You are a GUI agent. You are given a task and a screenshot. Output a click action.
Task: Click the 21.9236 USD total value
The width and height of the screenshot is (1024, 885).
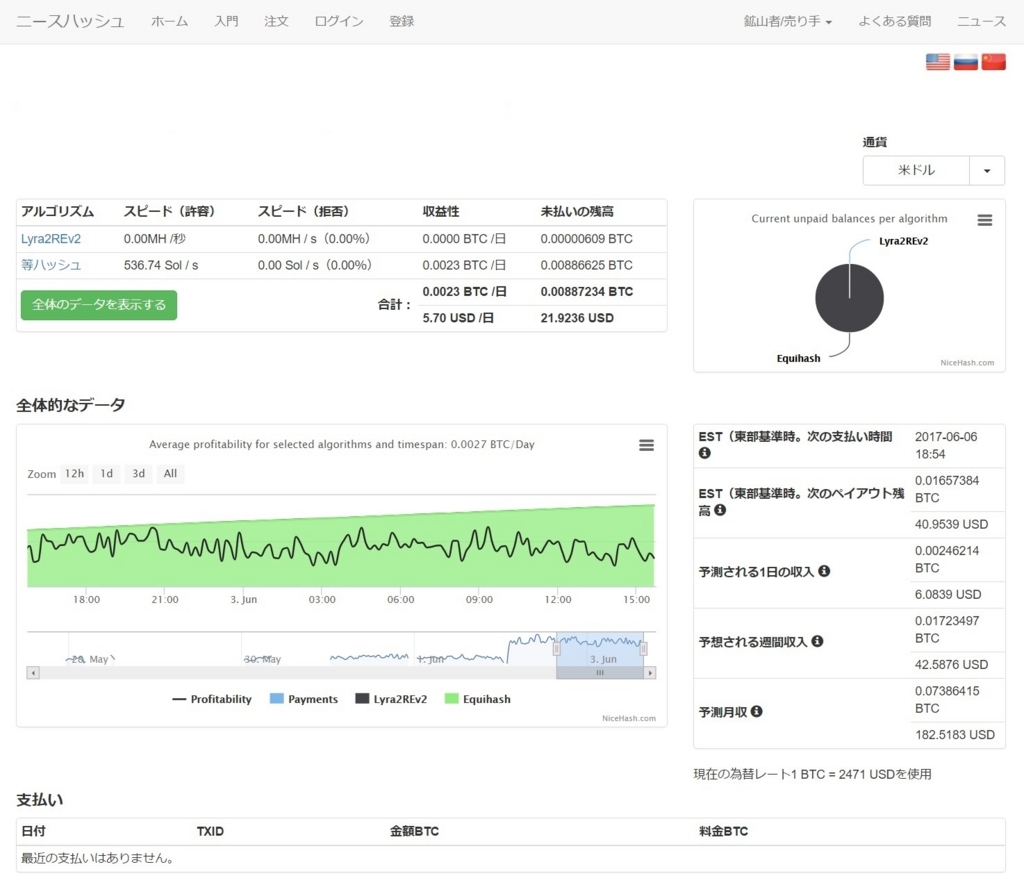coord(577,318)
